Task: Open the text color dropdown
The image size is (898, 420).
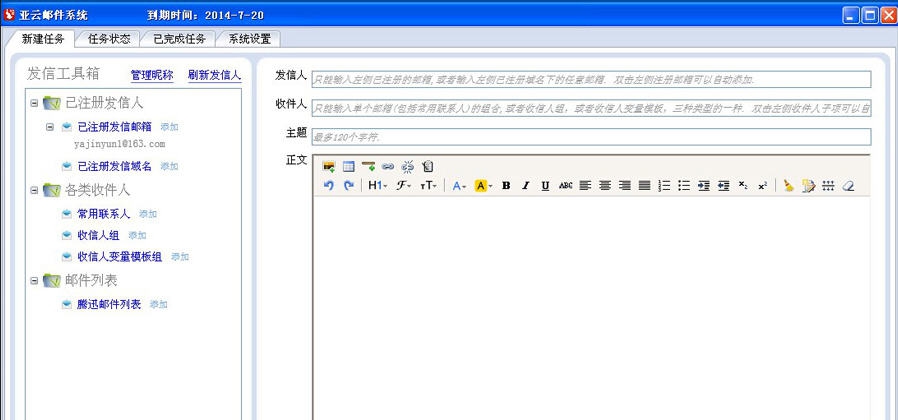Action: pyautogui.click(x=459, y=186)
